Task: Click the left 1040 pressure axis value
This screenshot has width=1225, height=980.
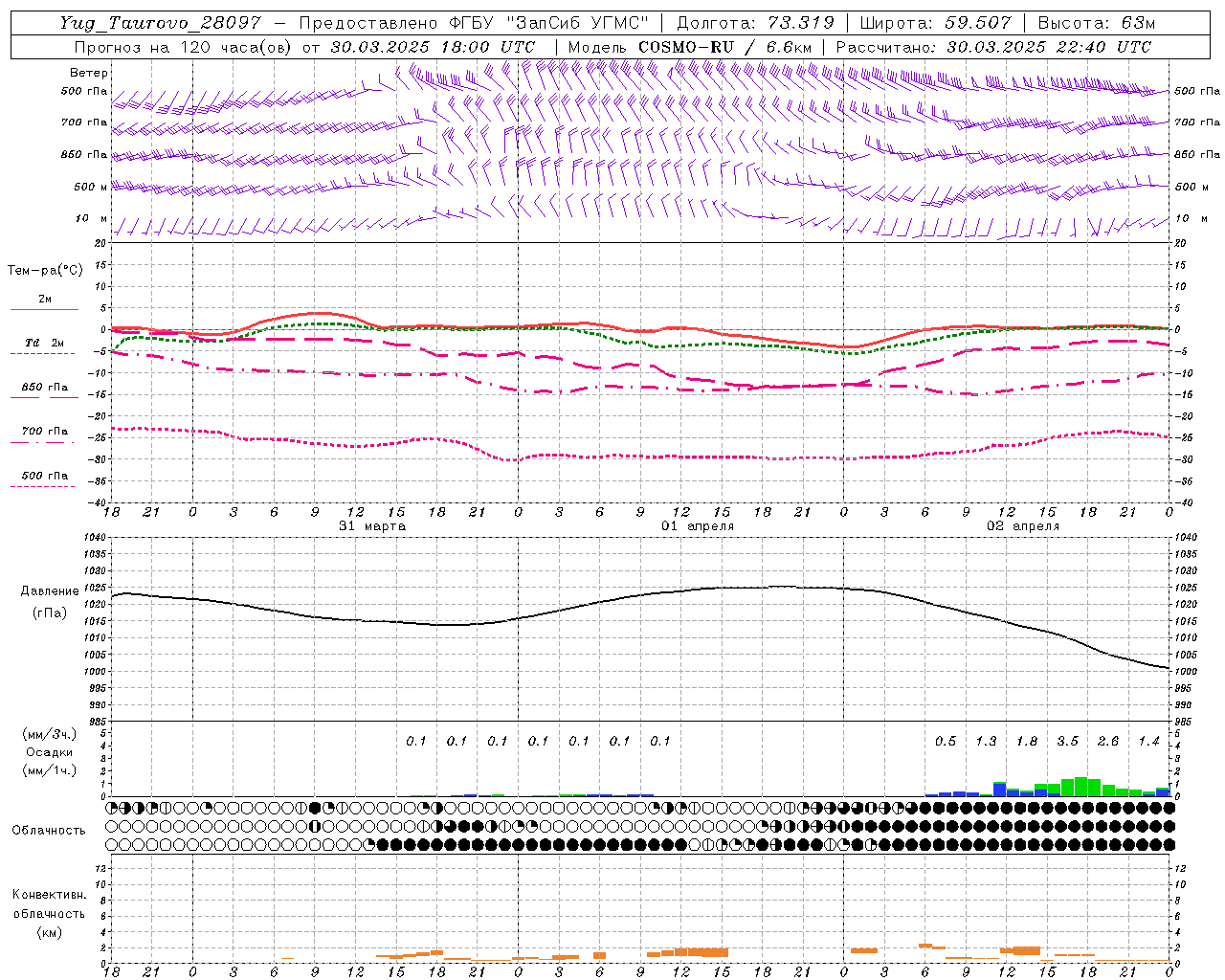Action: click(x=95, y=538)
